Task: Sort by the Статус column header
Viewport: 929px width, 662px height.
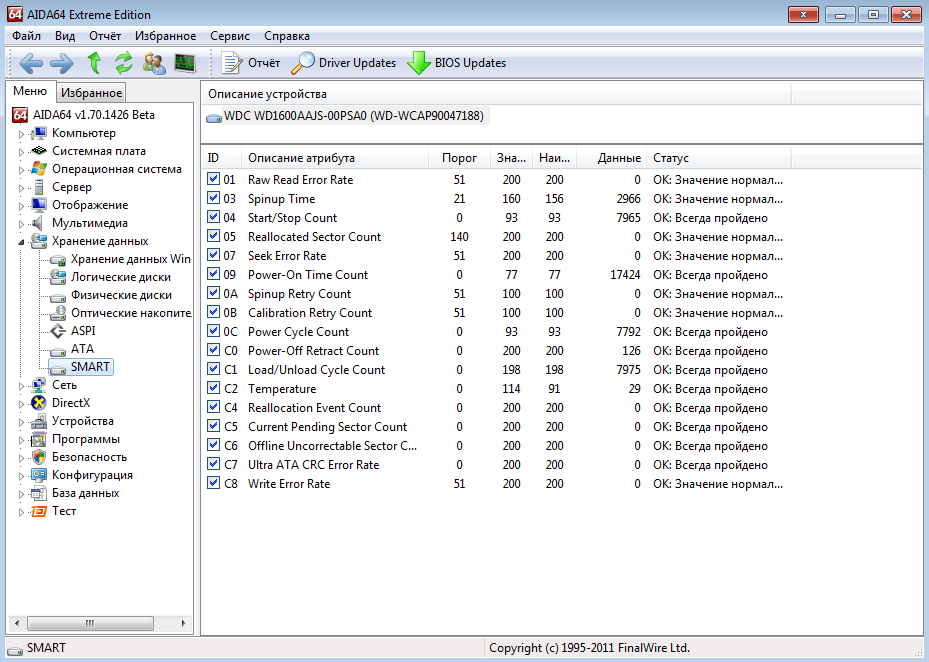Action: click(719, 158)
